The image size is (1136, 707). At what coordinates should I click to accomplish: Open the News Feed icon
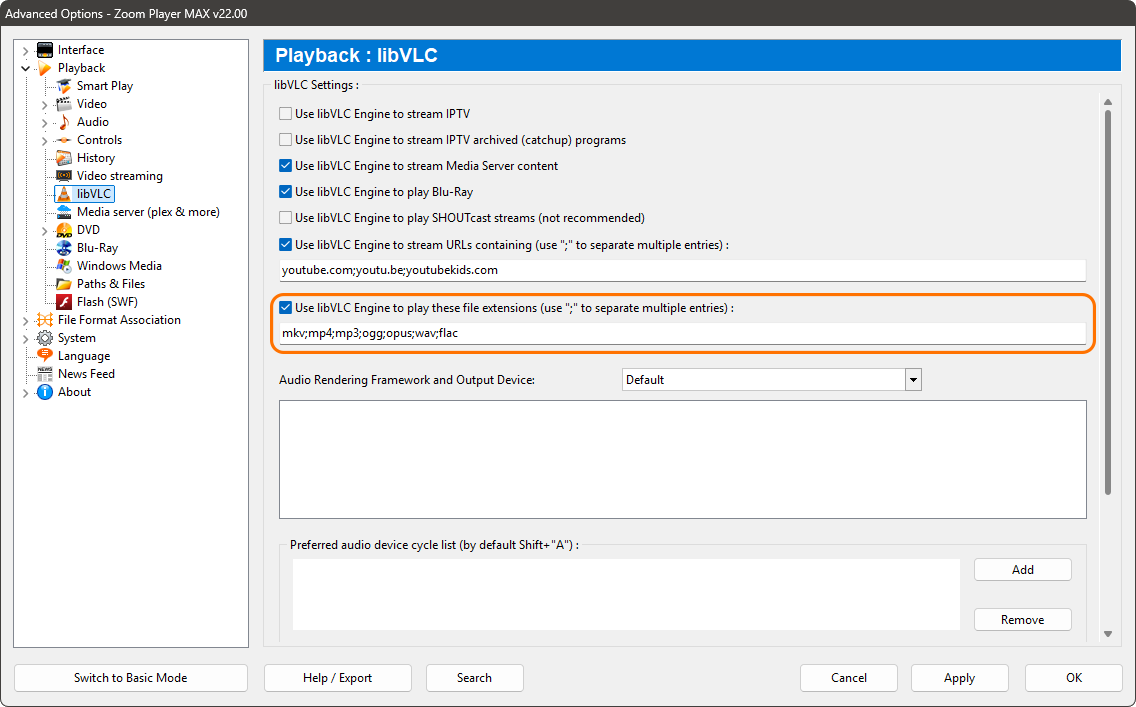47,373
